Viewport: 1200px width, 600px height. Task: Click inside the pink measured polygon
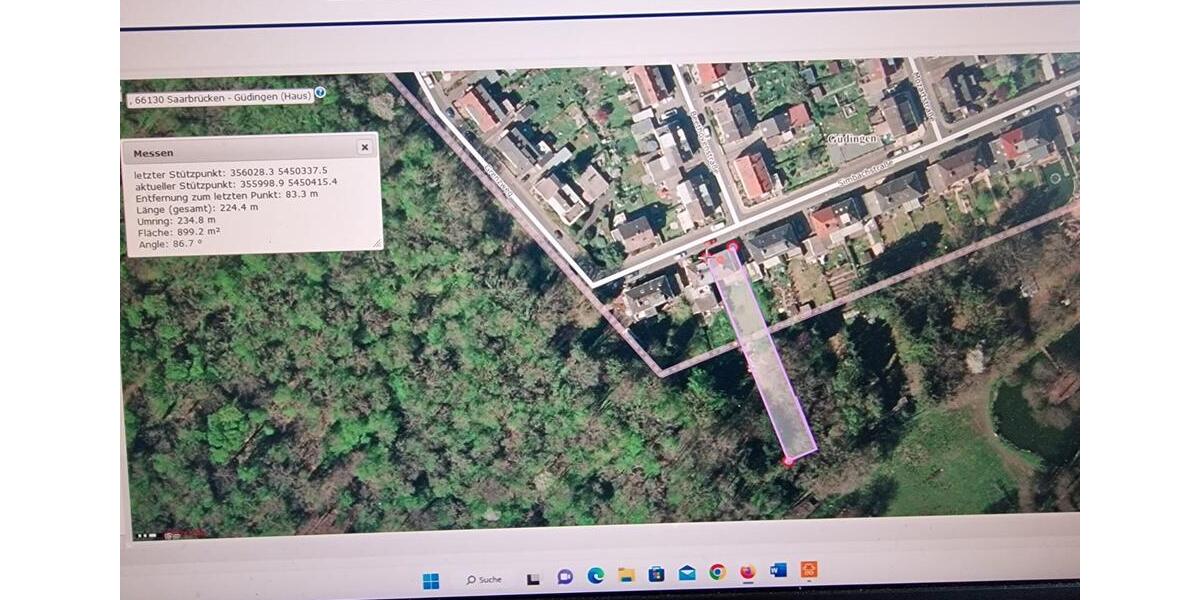765,360
